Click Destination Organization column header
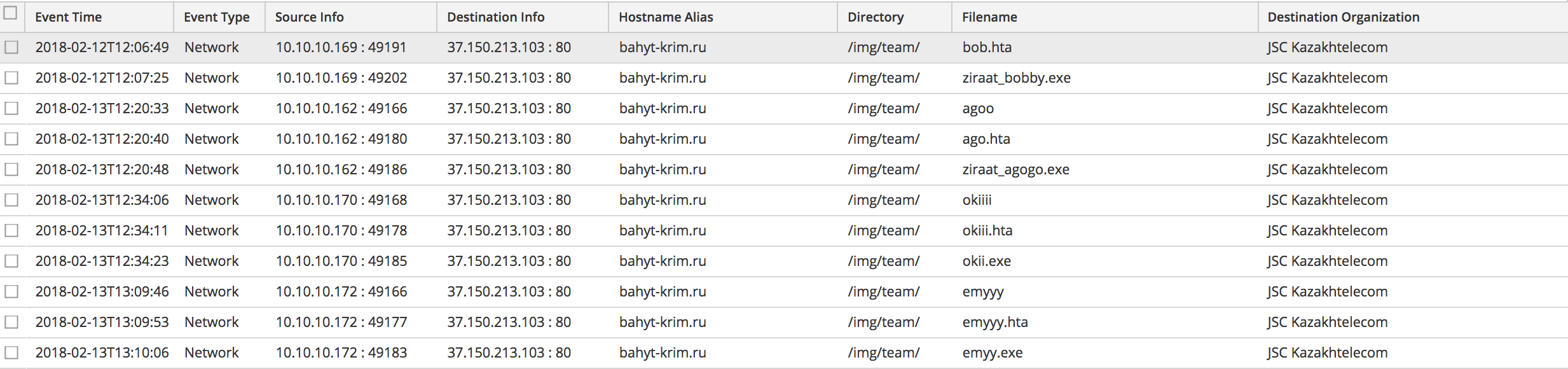Viewport: 1568px width, 369px height. (1343, 17)
